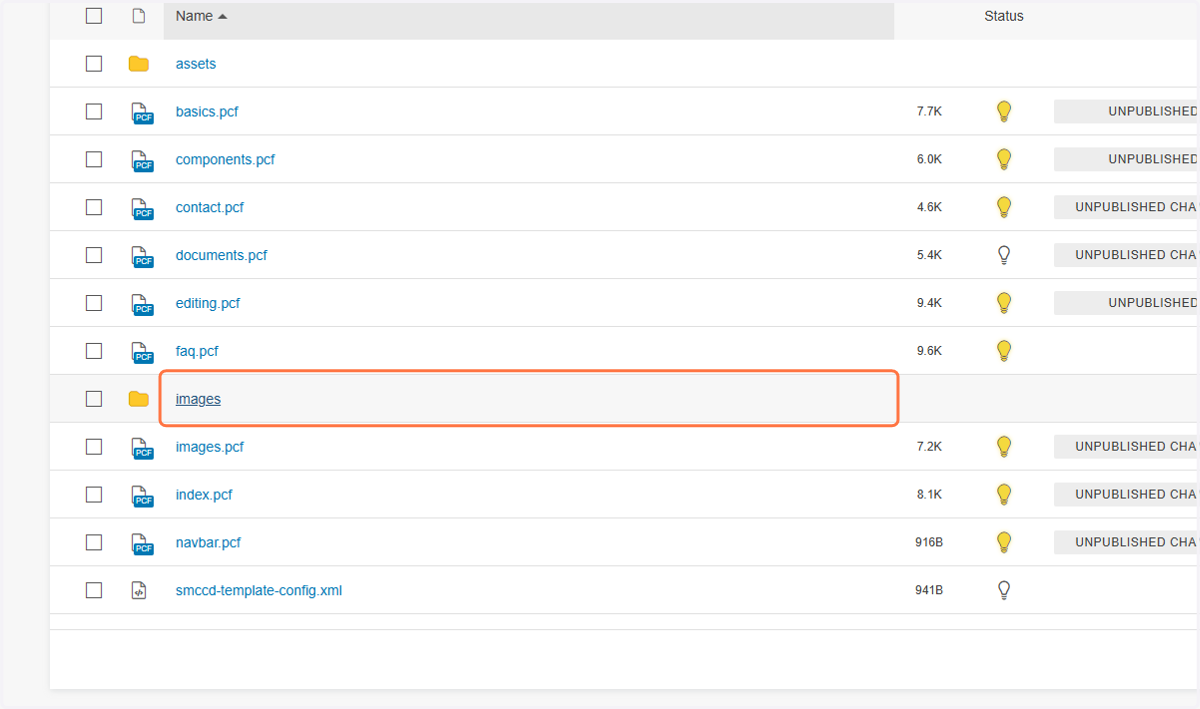This screenshot has height=709, width=1200.
Task: Check the faq.pcf row checkbox
Action: click(94, 351)
